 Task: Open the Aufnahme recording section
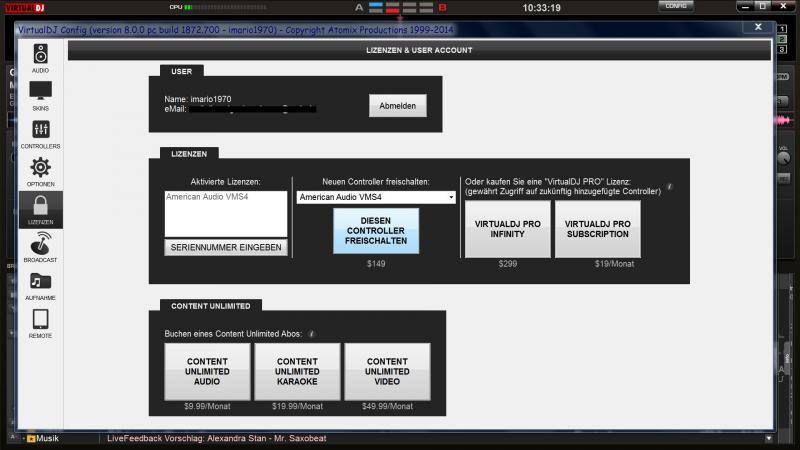[x=40, y=286]
